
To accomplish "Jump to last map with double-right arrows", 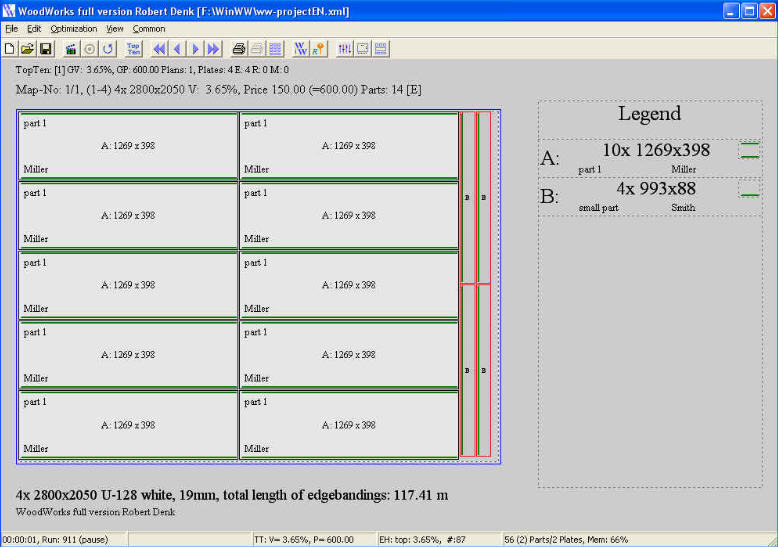I will pos(214,49).
